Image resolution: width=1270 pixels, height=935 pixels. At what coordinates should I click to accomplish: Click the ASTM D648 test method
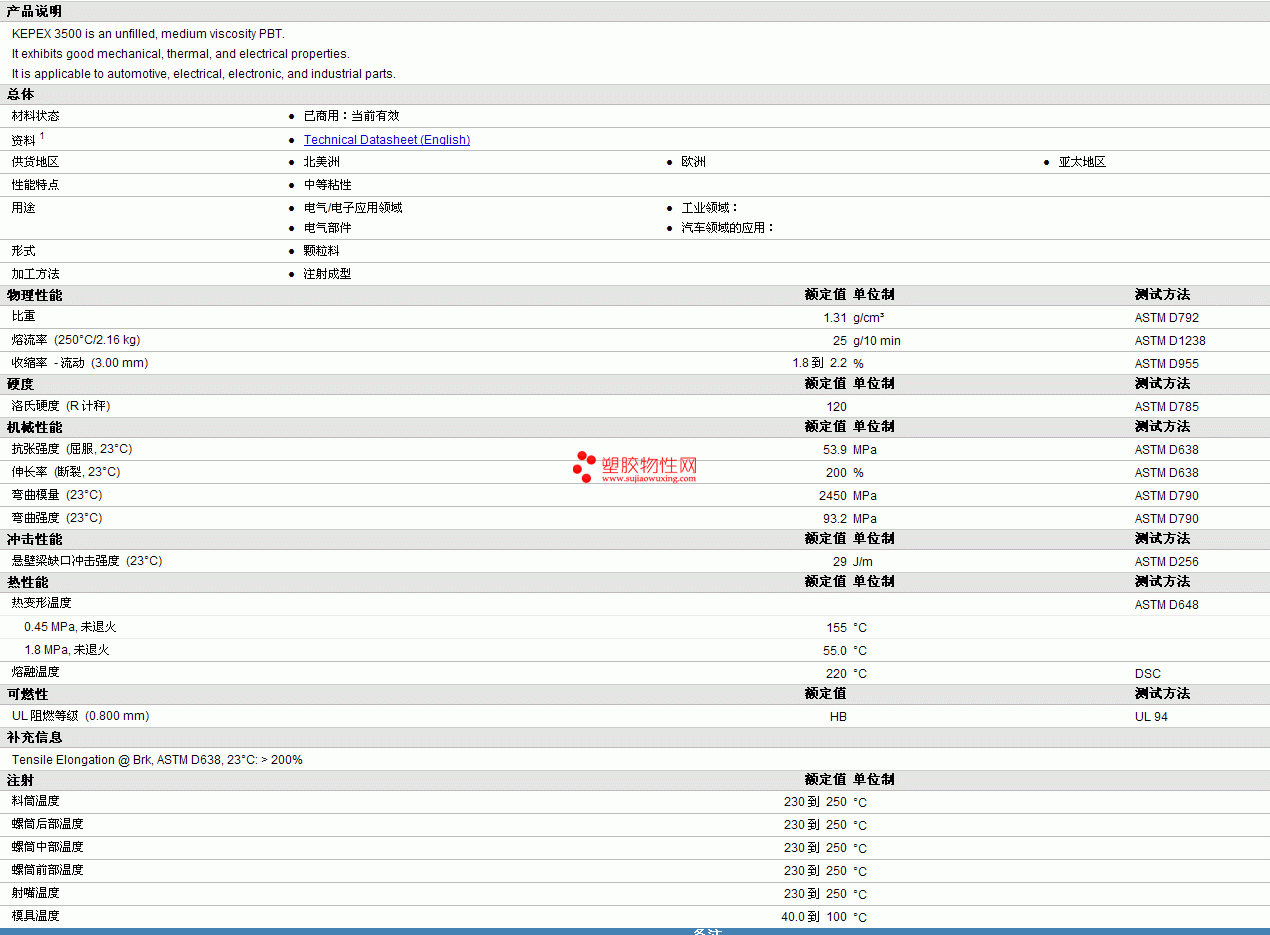[1167, 605]
